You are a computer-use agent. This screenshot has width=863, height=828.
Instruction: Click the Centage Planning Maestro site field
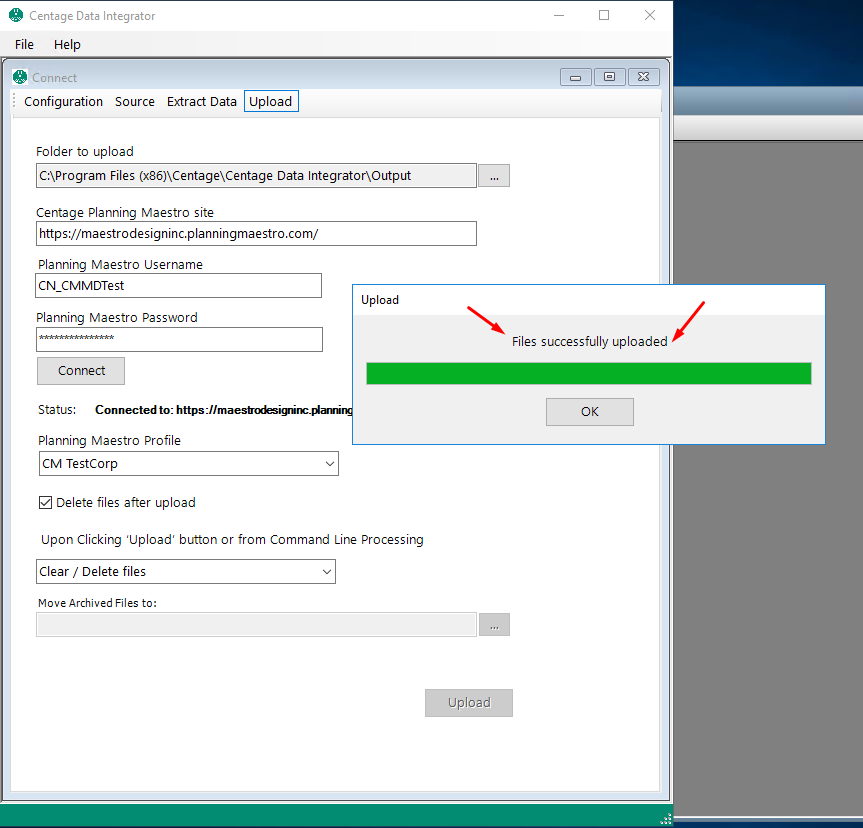(256, 233)
